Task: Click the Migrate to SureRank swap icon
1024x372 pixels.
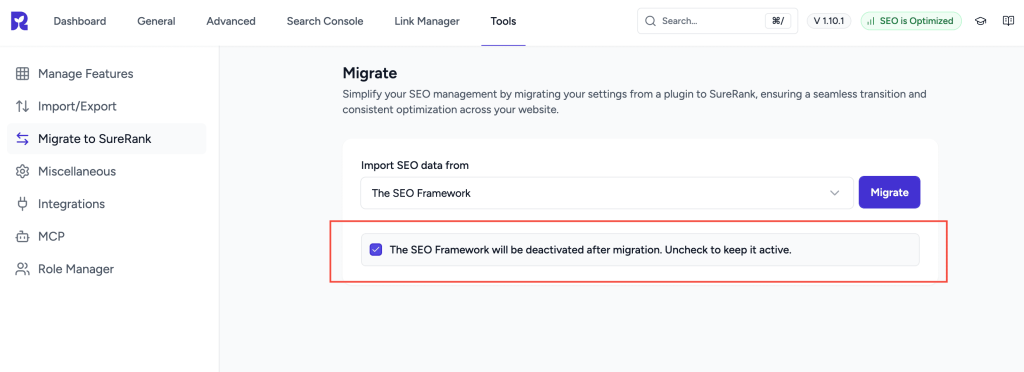Action: pos(22,139)
